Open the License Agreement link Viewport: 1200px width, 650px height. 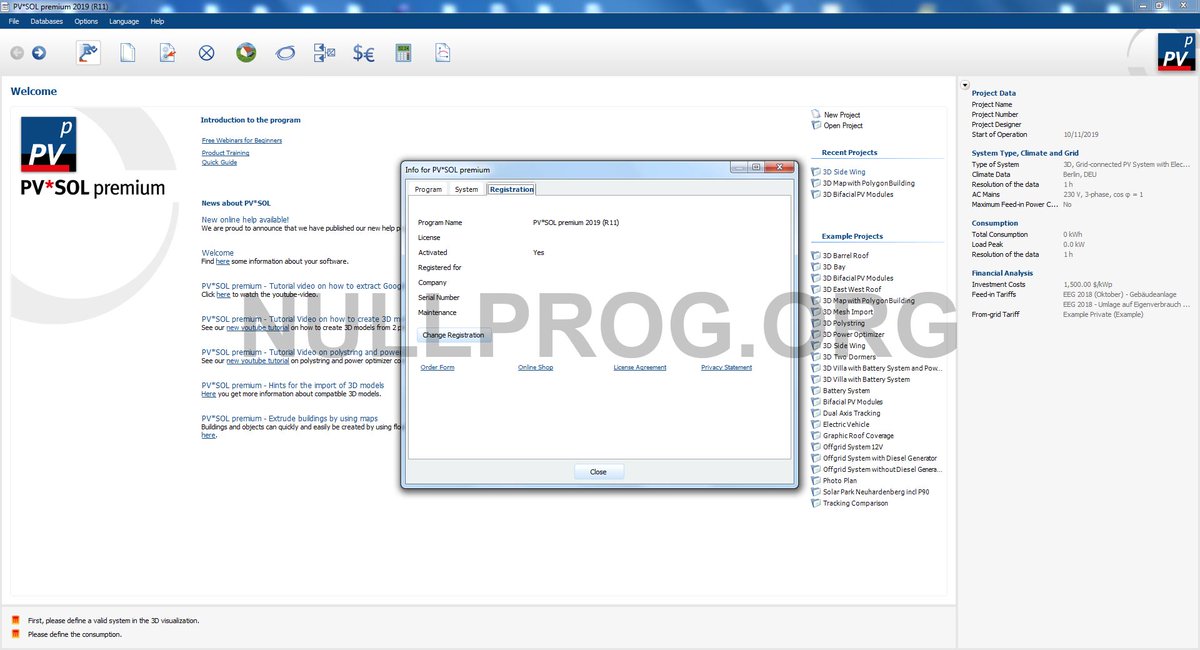[640, 368]
